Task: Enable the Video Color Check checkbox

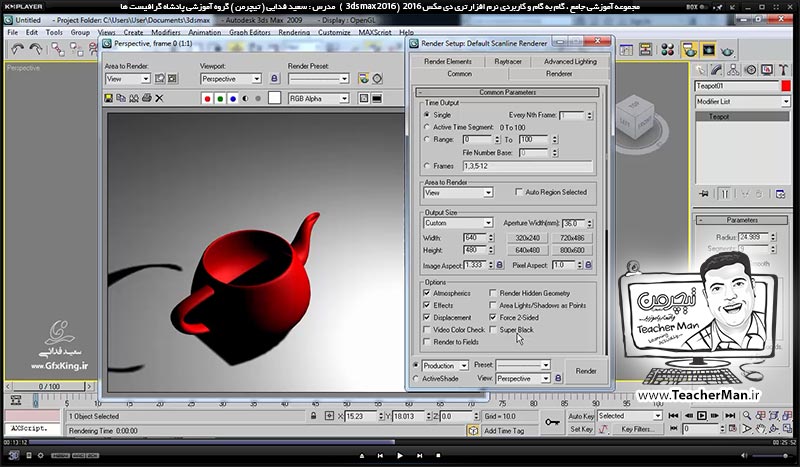Action: [x=427, y=330]
